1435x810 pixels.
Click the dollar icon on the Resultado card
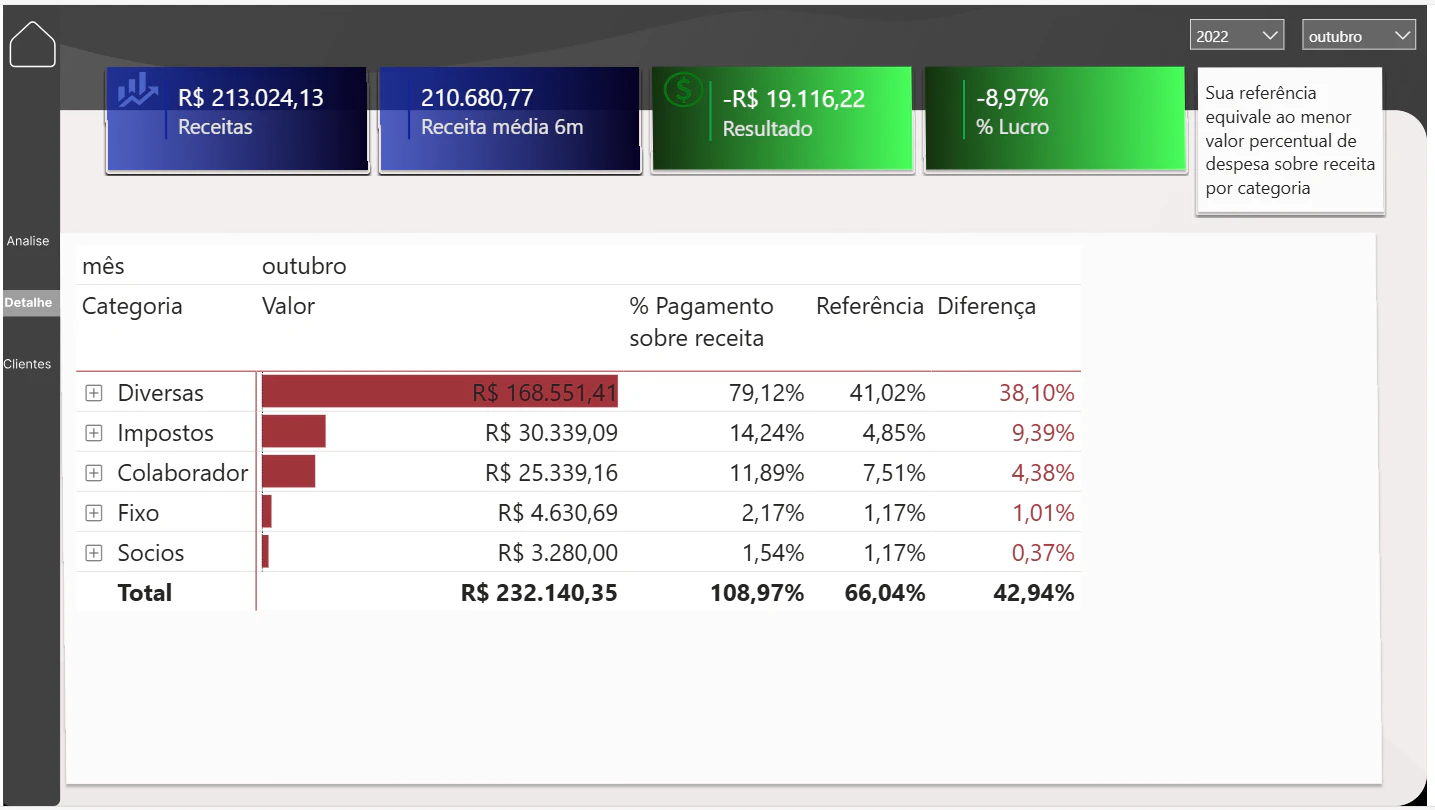683,90
